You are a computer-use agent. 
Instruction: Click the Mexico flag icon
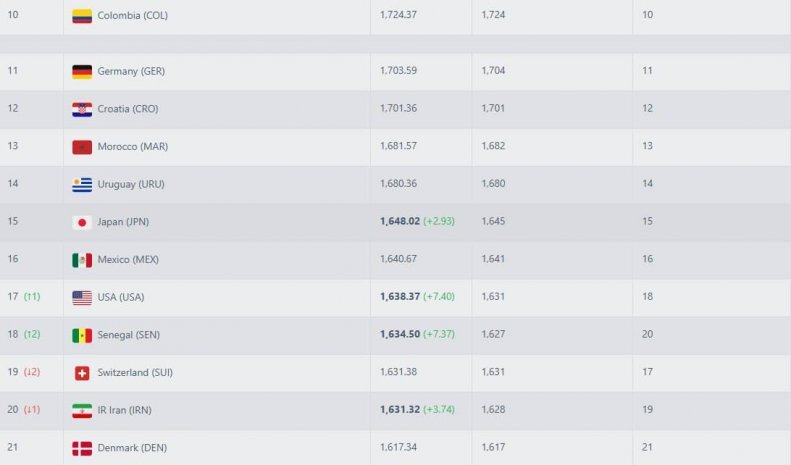point(82,260)
